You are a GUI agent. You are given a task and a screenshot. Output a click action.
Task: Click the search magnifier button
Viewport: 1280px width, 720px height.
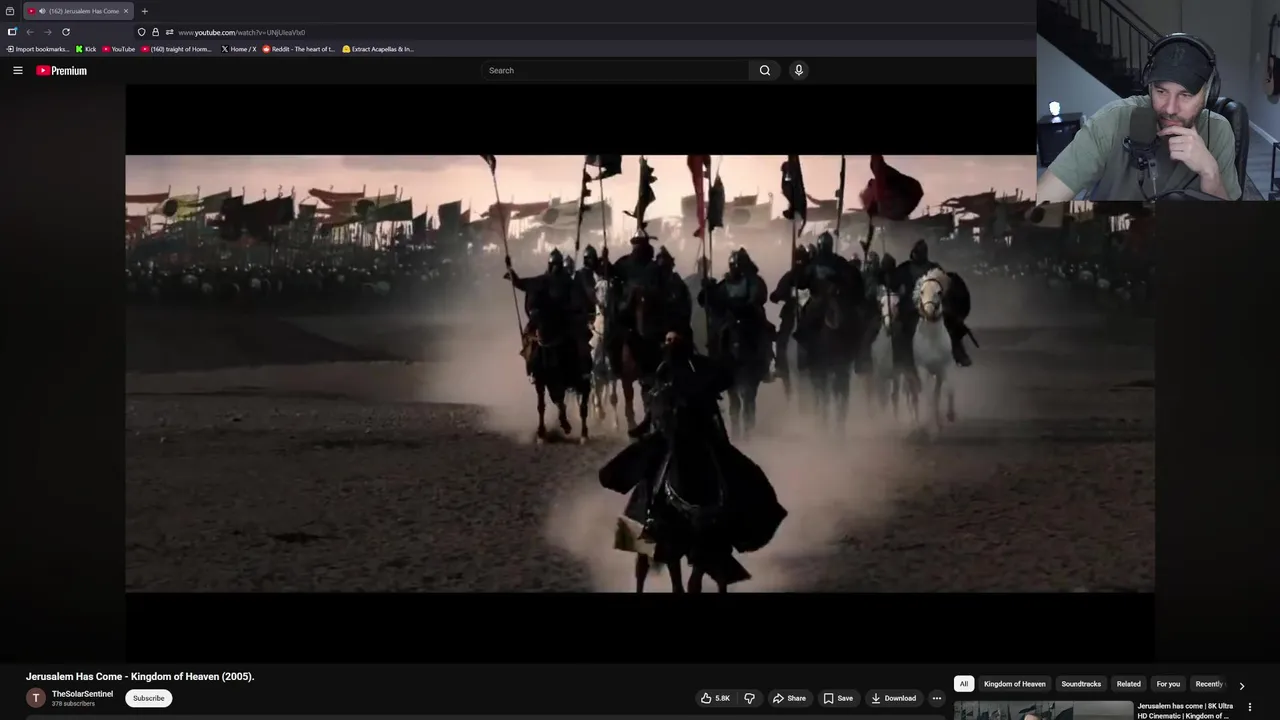point(764,70)
